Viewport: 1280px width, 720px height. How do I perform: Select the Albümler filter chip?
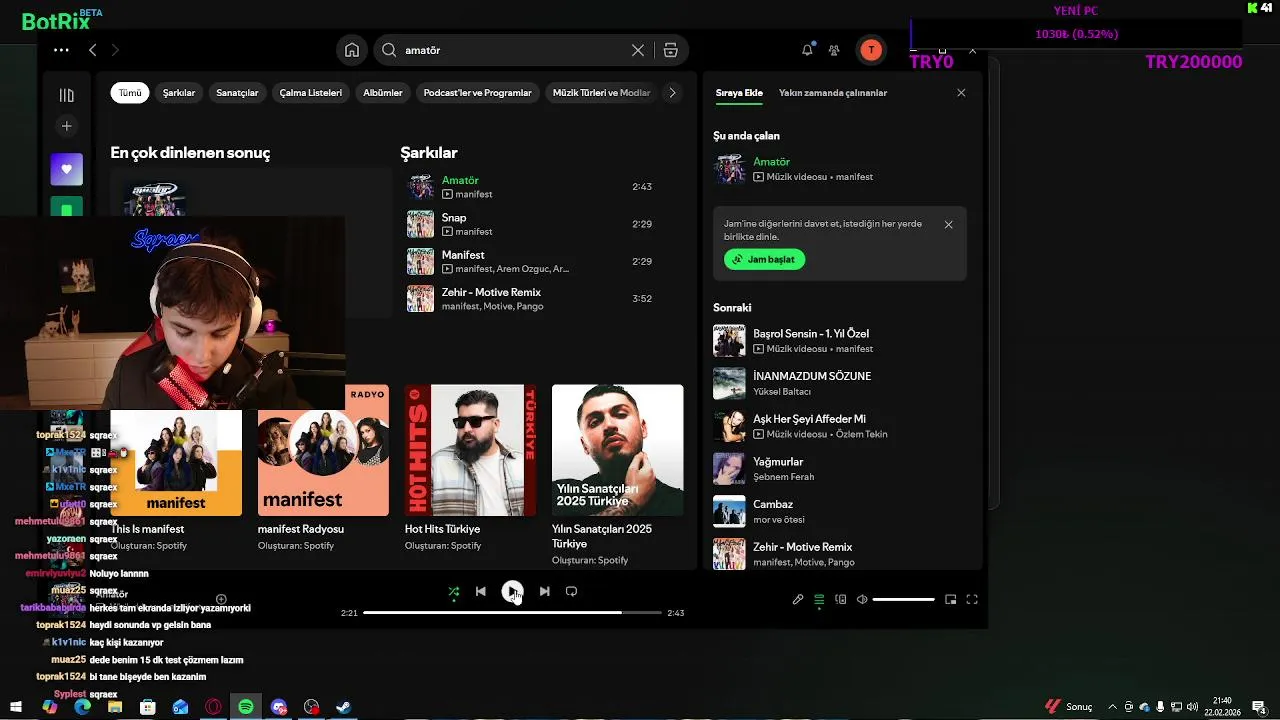(x=383, y=93)
